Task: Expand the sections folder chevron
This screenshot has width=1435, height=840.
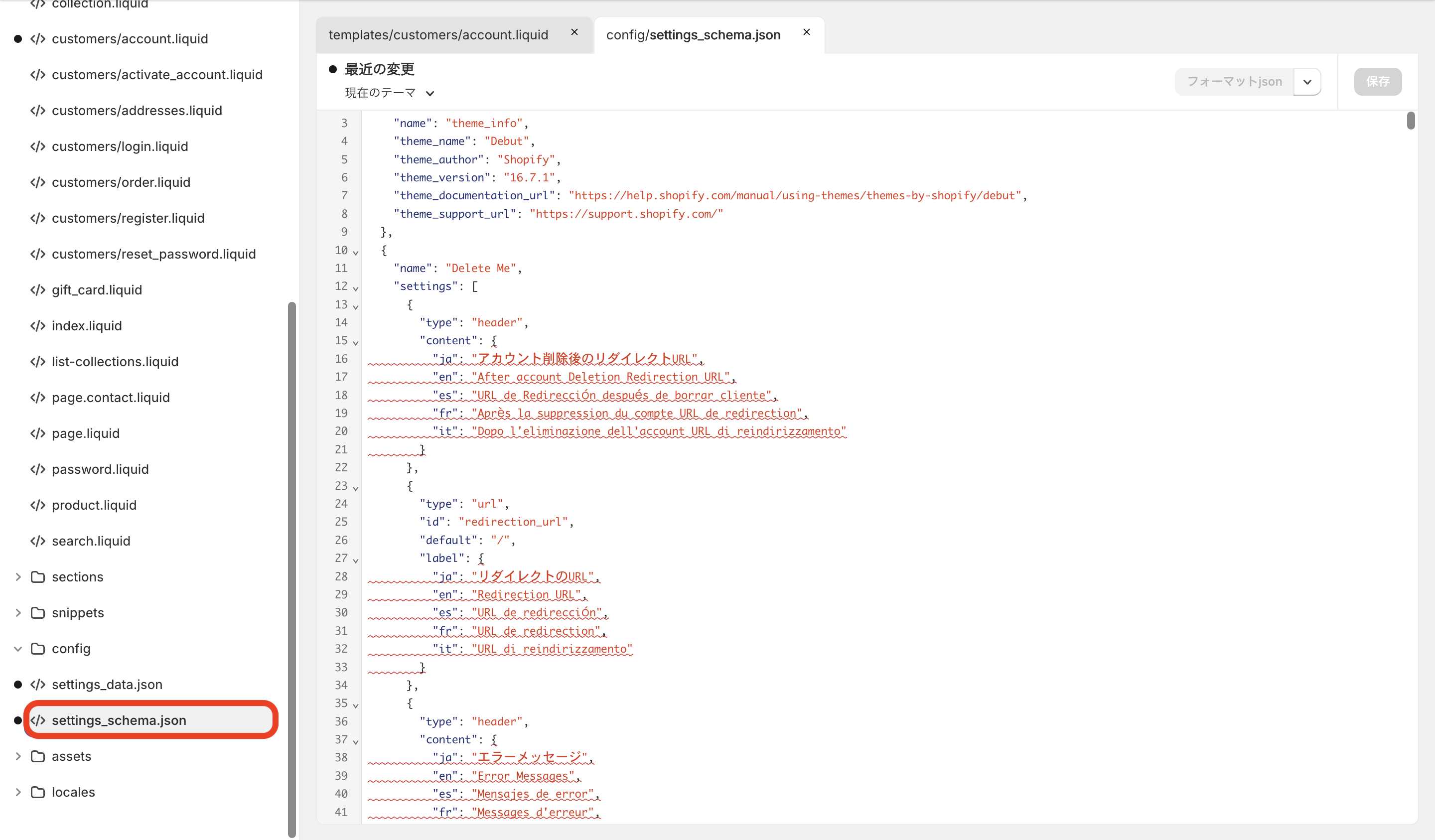Action: pyautogui.click(x=18, y=577)
